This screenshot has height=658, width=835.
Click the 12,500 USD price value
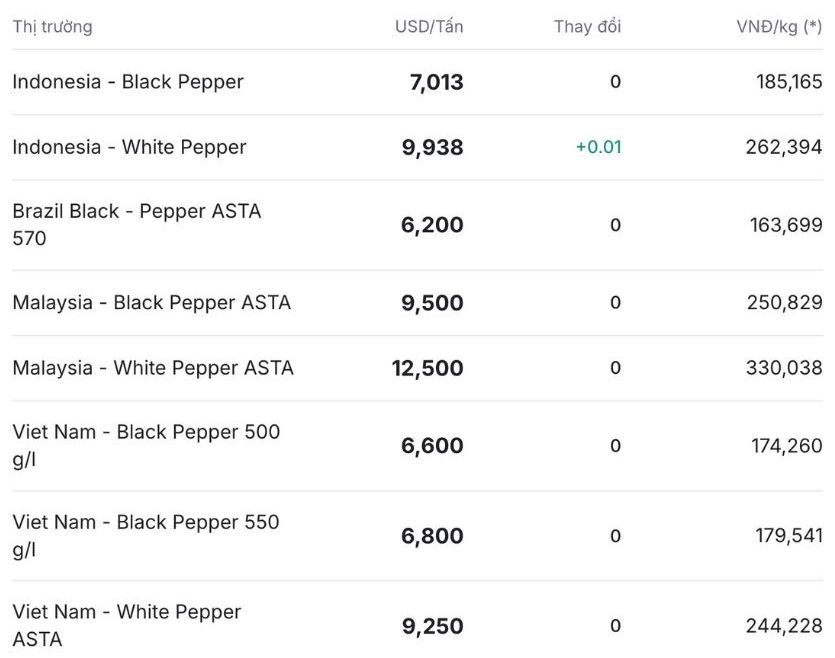(427, 368)
